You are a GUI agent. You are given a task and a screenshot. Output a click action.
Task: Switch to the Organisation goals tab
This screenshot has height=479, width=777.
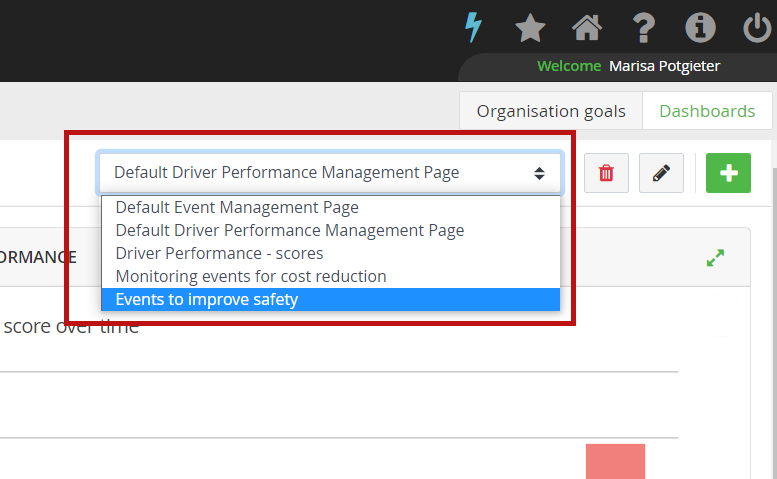[x=551, y=111]
